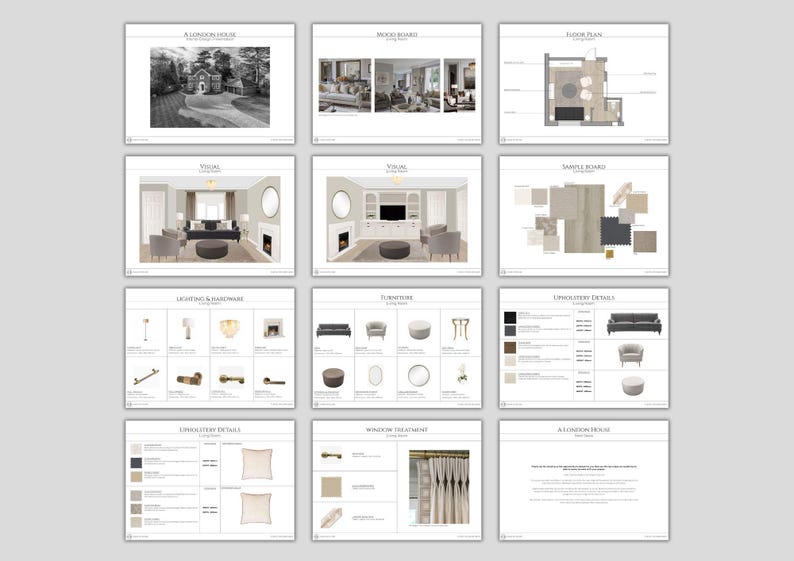The width and height of the screenshot is (794, 561).
Task: Click the brass curtain pole in Window Treatment
Action: pyautogui.click(x=331, y=456)
